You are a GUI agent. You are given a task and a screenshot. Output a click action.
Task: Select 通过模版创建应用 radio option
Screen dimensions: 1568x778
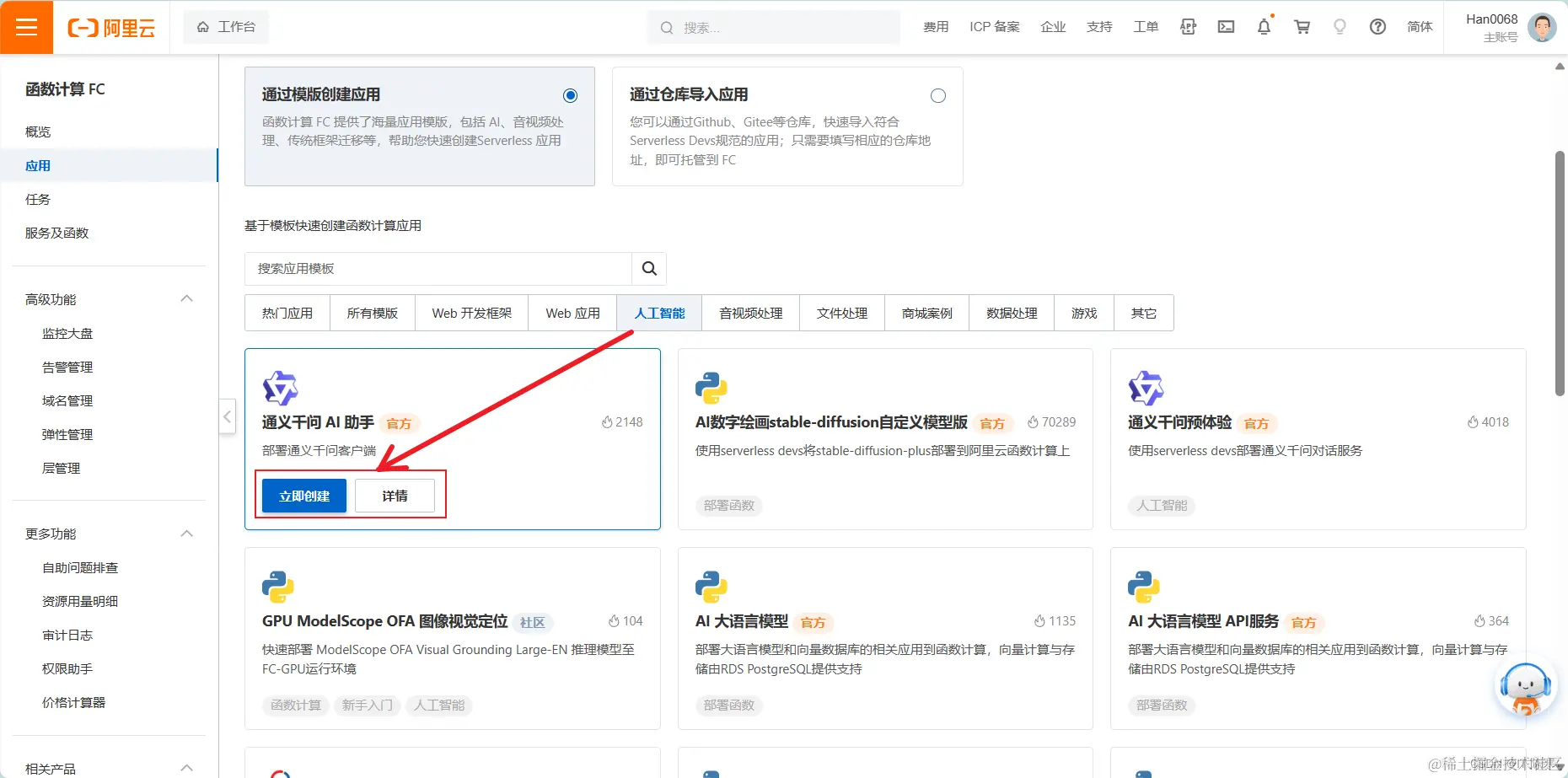570,95
